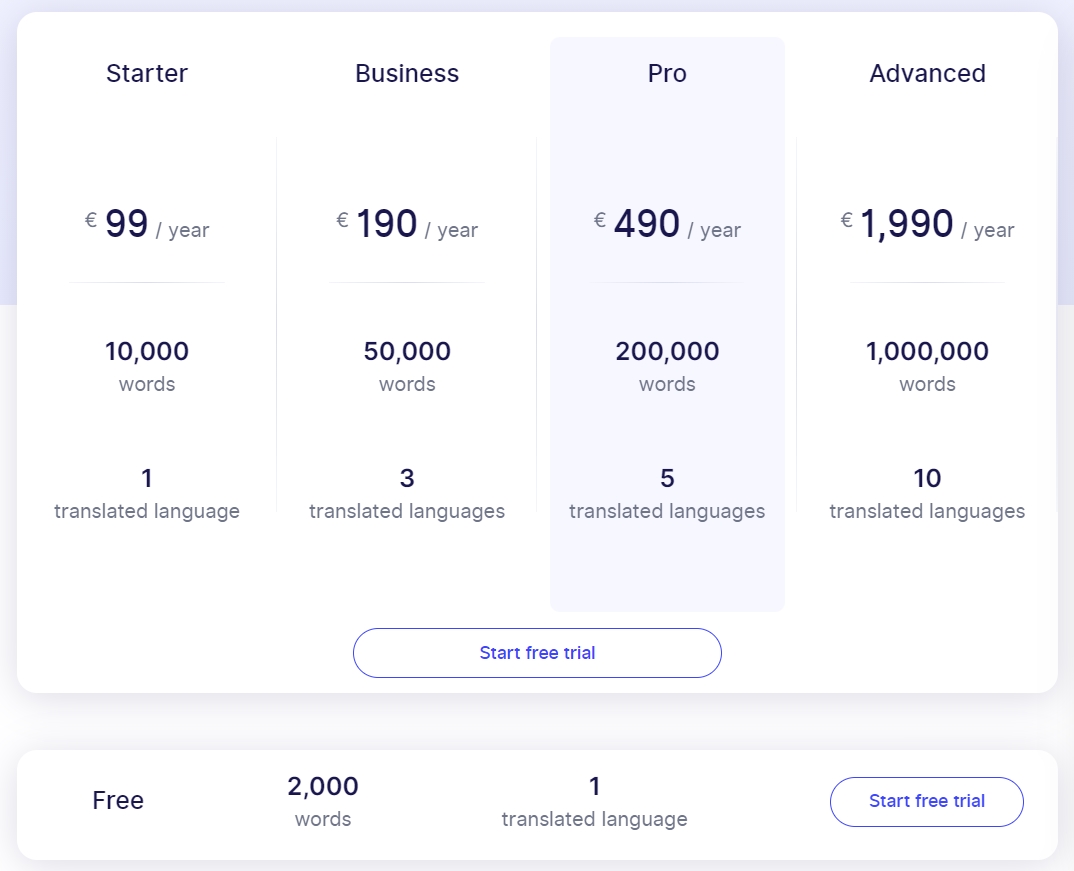Select the Advanced plan heading
1074x871 pixels.
pos(927,73)
